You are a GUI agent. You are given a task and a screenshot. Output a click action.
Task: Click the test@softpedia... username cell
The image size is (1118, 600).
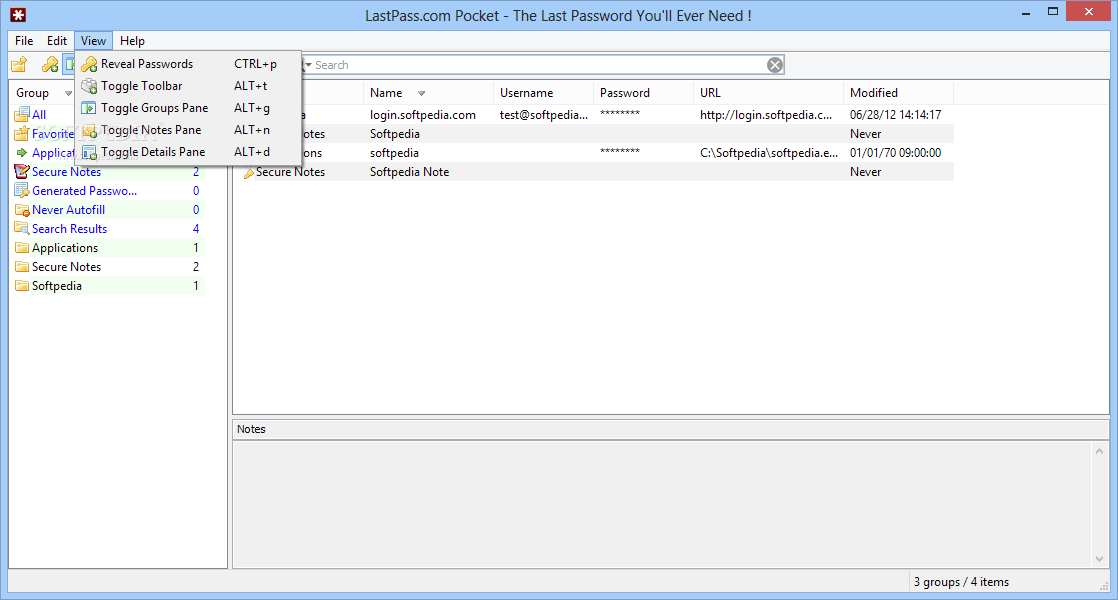point(543,115)
